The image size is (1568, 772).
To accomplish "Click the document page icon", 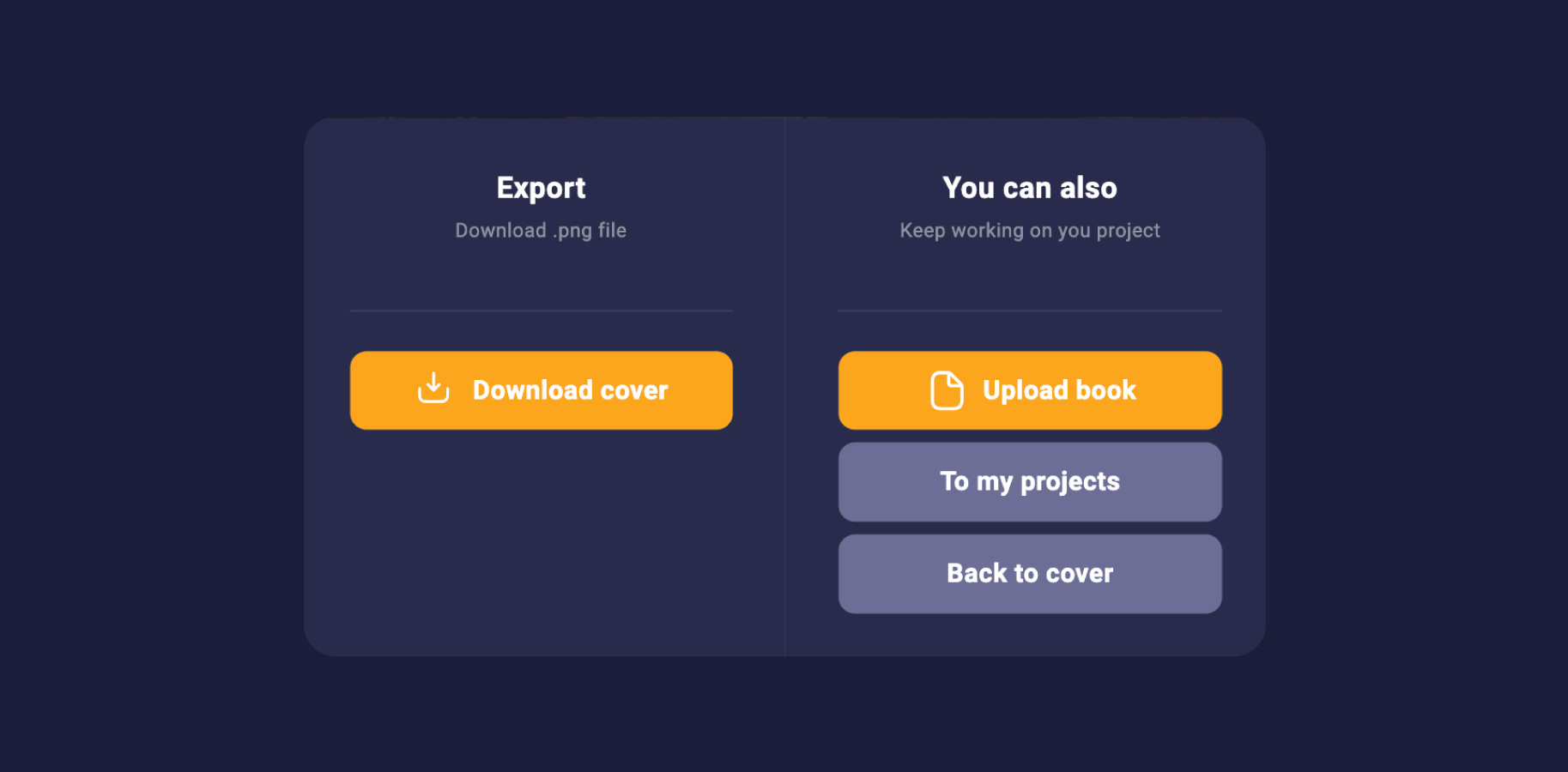I will pos(947,390).
